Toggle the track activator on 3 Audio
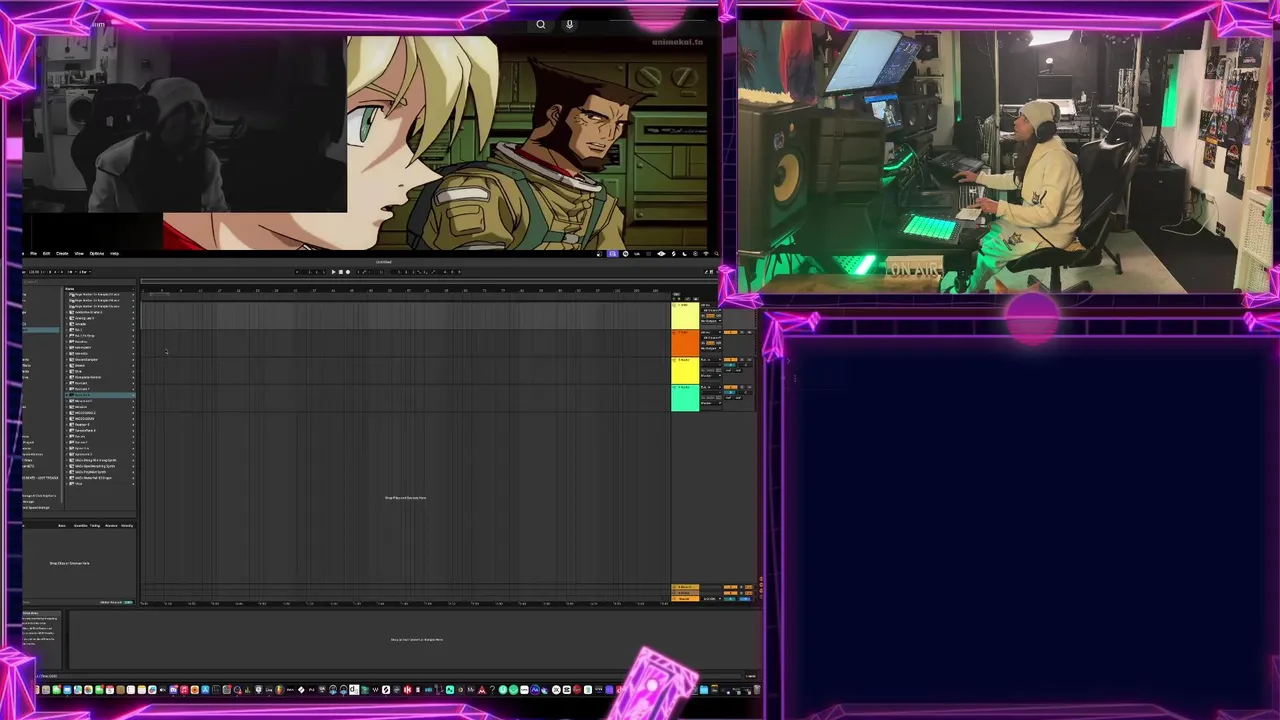The height and width of the screenshot is (720, 1280). pyautogui.click(x=731, y=360)
